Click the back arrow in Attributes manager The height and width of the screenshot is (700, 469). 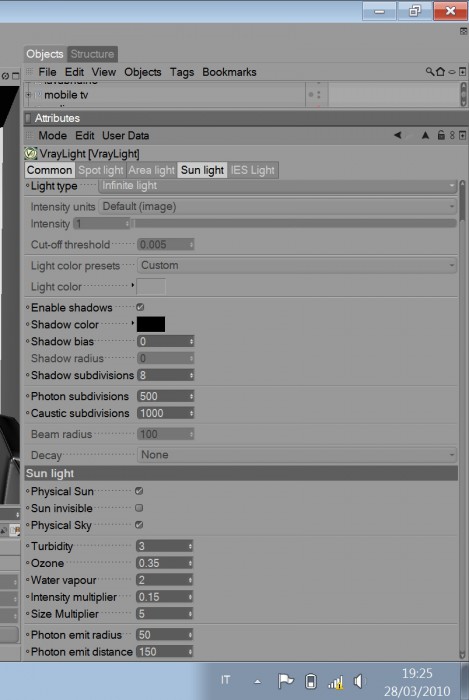point(397,135)
